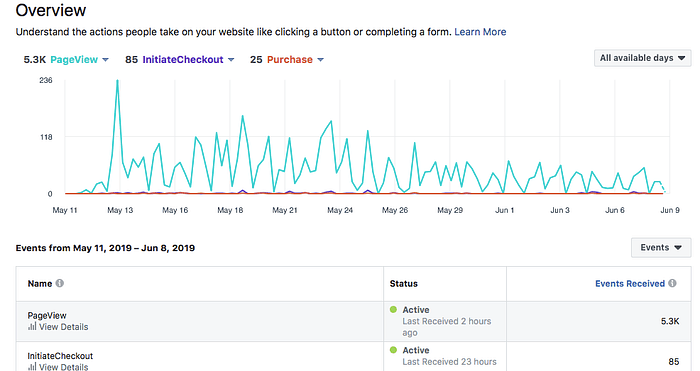This screenshot has height=371, width=700.
Task: Click the red Purchase legend label
Action: tap(290, 59)
